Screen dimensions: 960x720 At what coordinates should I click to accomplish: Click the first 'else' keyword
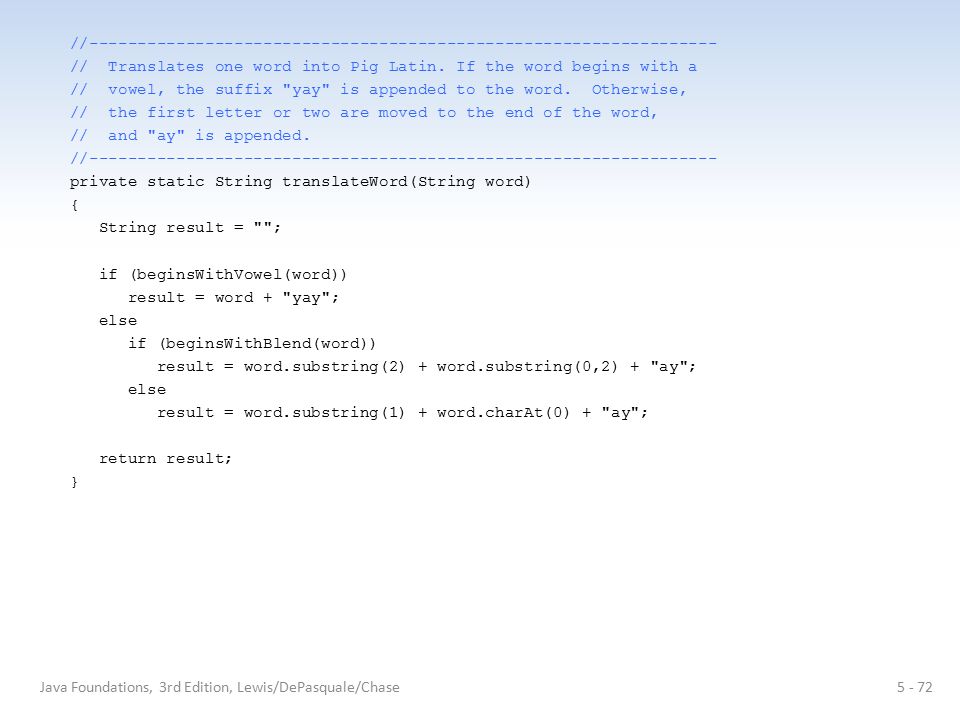point(118,320)
